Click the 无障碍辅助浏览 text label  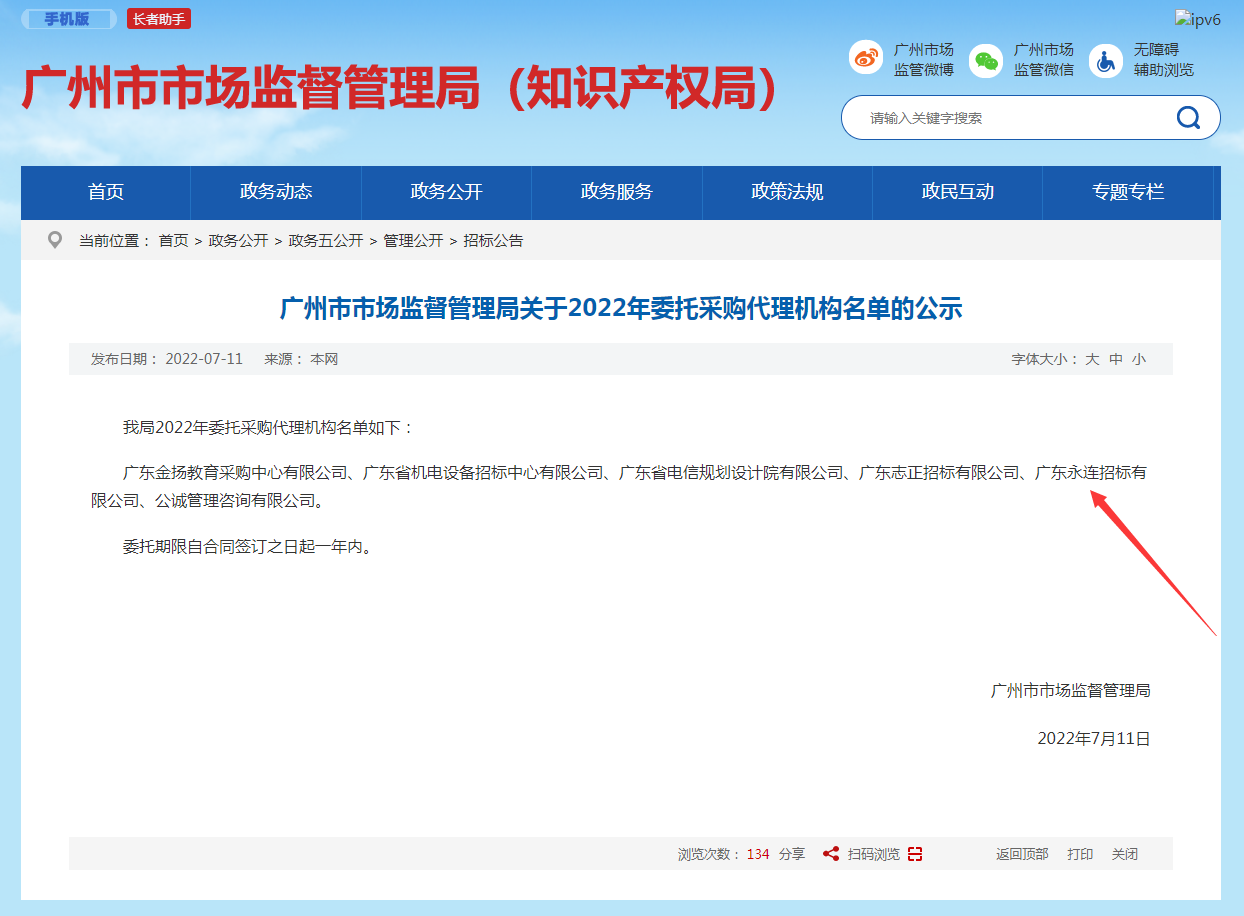click(x=1164, y=59)
